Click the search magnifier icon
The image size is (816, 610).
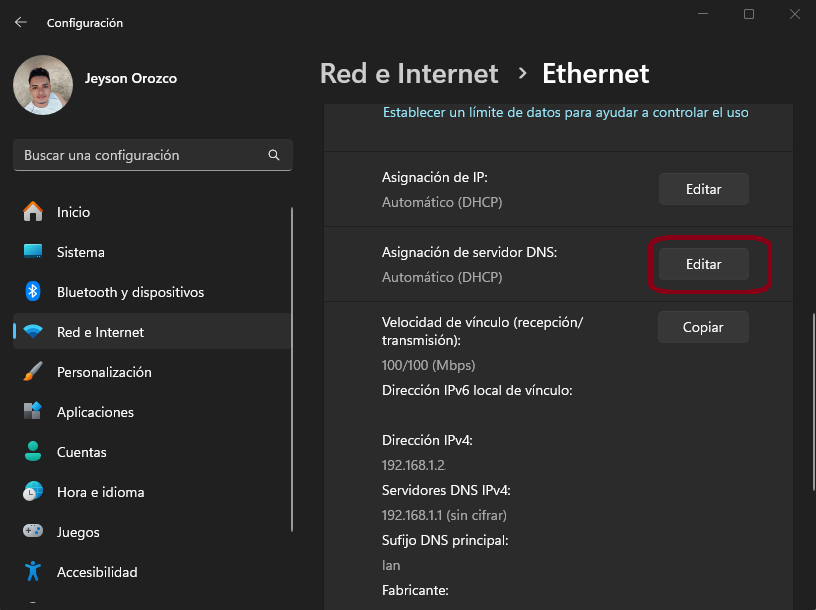tap(274, 156)
